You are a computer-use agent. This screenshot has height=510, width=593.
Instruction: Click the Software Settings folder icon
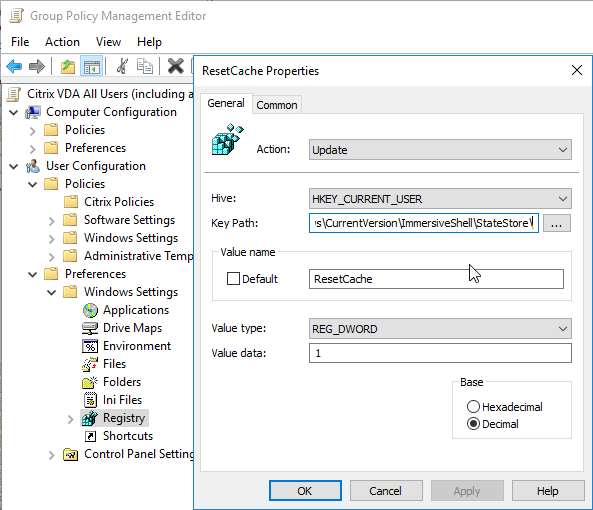pos(70,220)
